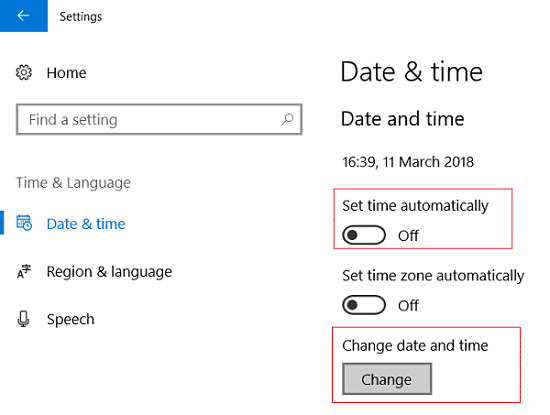Viewport: 550px width, 415px height.
Task: Focus the Find a setting box
Action: (159, 119)
